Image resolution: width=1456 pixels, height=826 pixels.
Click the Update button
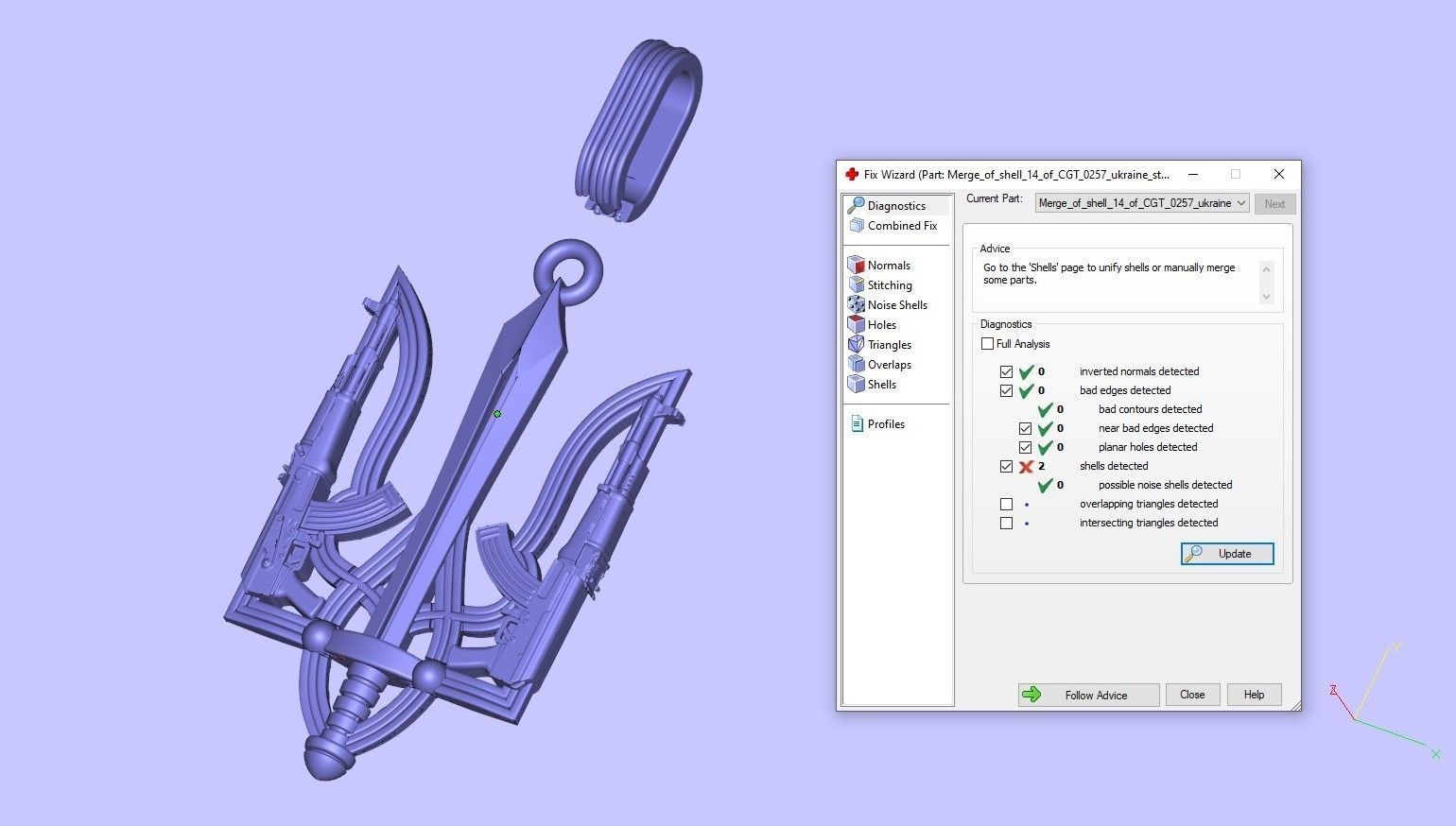coord(1227,554)
